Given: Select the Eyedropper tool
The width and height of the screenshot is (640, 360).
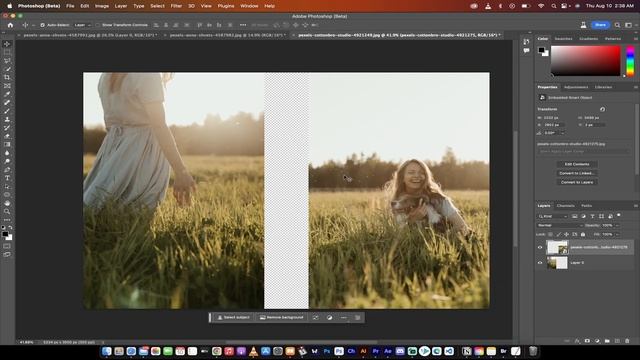Looking at the screenshot, I should [x=7, y=94].
